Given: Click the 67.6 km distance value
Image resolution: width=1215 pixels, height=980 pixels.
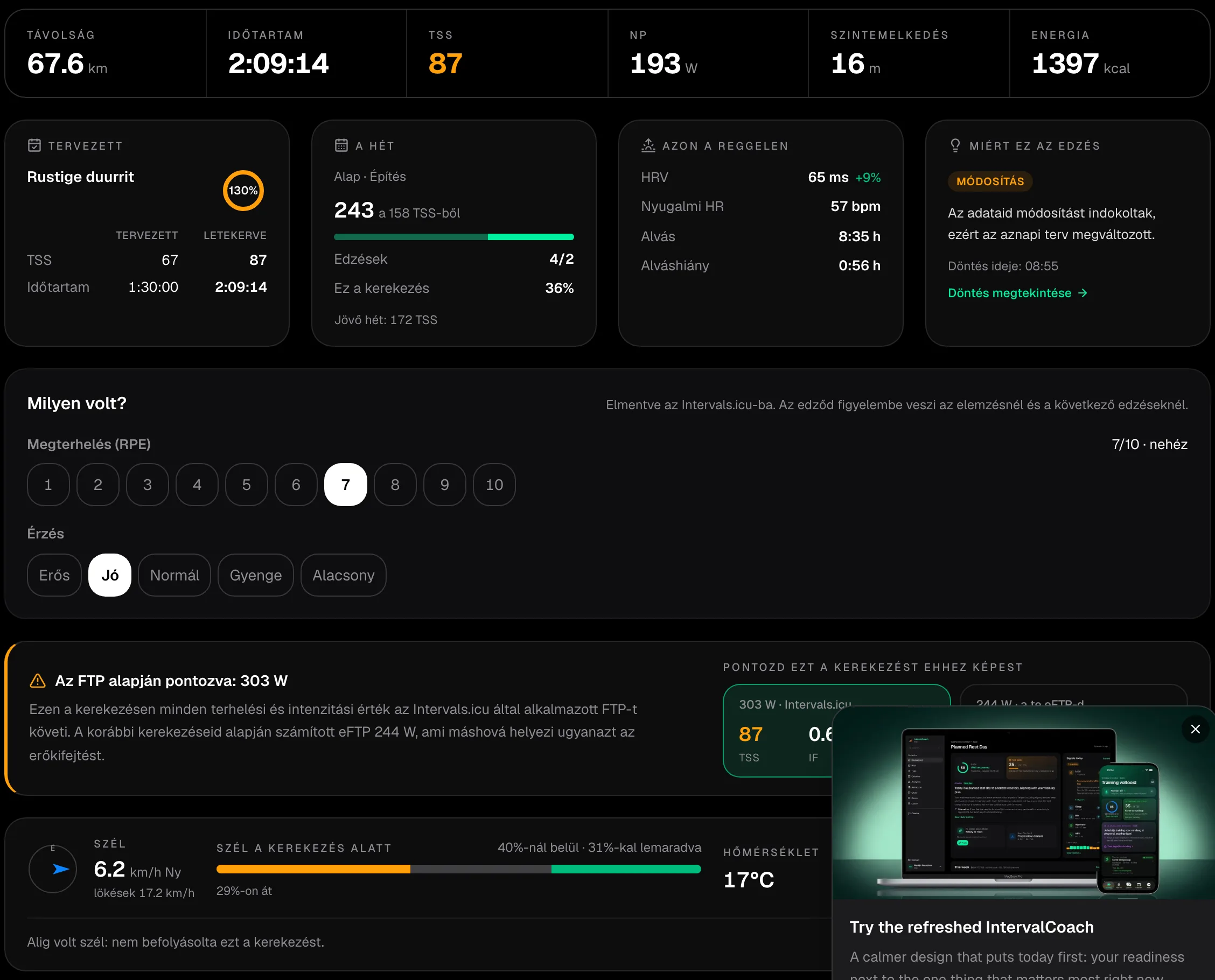Looking at the screenshot, I should click(67, 63).
